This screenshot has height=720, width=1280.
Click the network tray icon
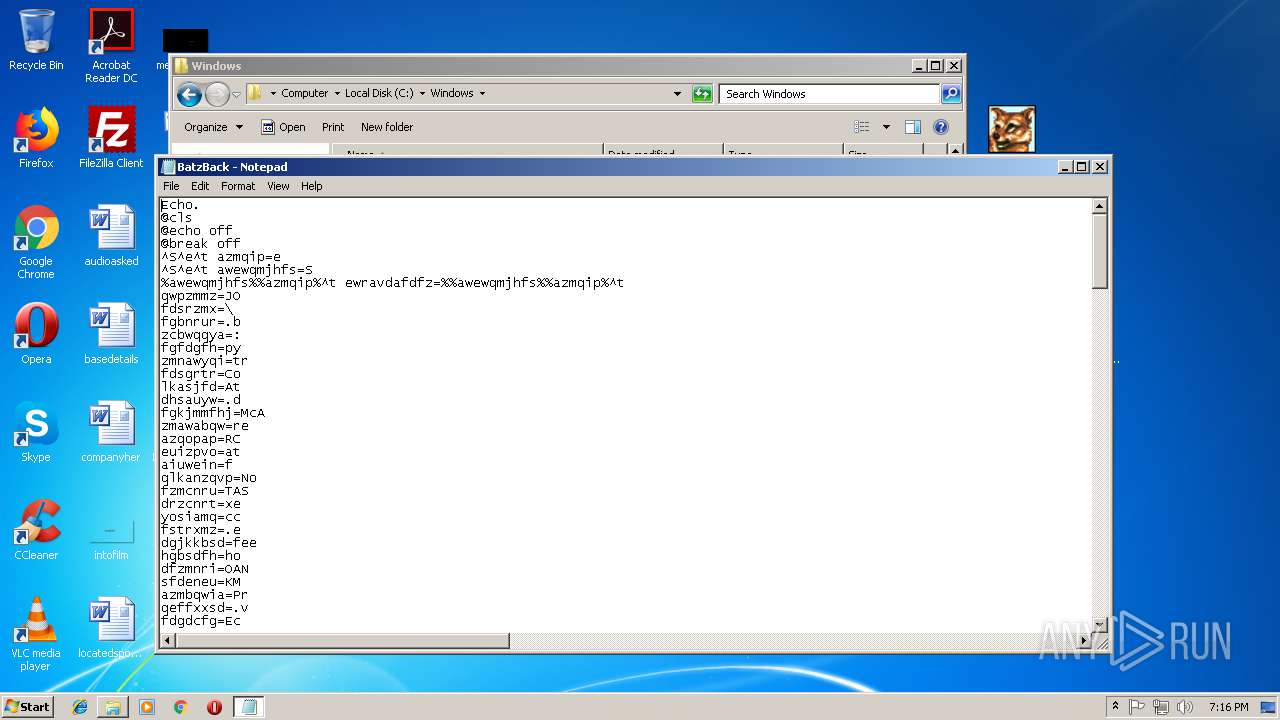1160,707
